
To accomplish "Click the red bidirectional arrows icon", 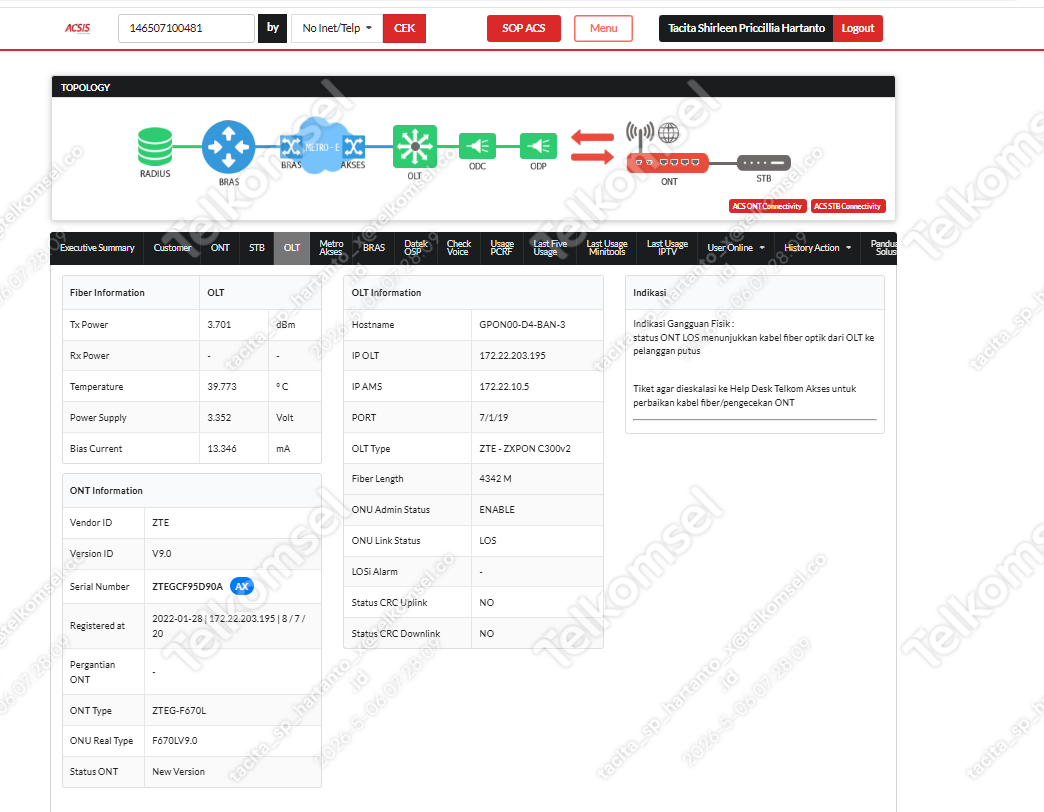I will tap(593, 147).
